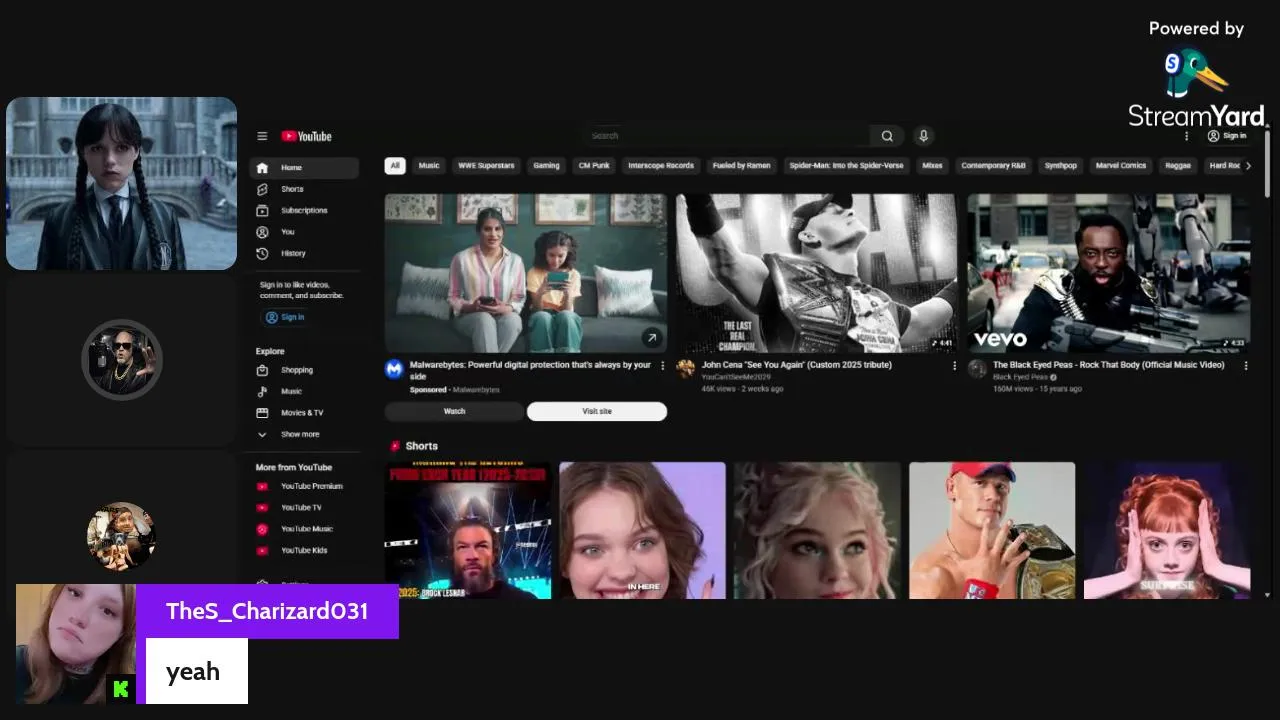Open Subscriptions in the sidebar
This screenshot has height=720, width=1280.
point(304,210)
